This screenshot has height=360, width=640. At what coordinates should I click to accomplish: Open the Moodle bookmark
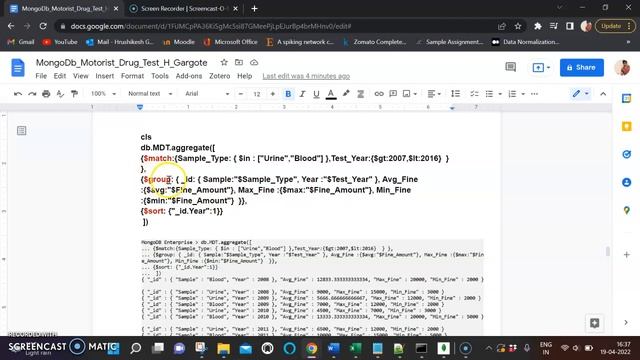click(179, 42)
